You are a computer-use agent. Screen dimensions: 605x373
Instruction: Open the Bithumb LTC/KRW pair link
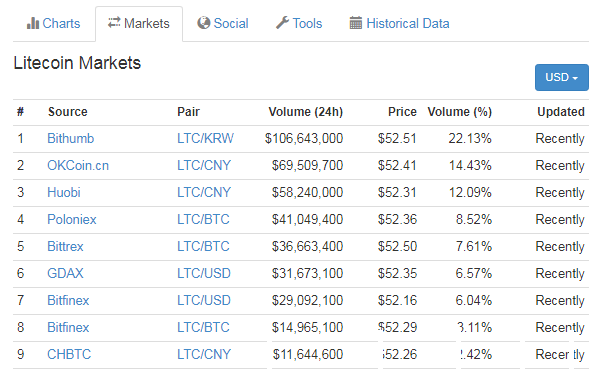click(x=205, y=138)
